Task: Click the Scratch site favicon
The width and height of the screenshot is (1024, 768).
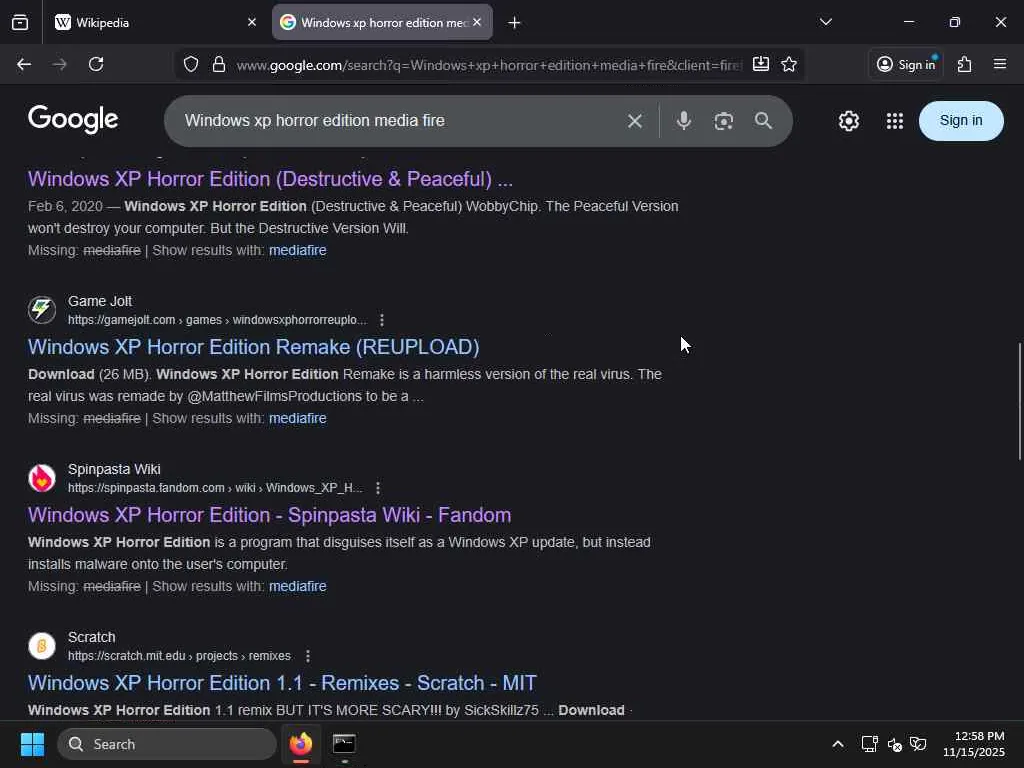Action: (42, 645)
